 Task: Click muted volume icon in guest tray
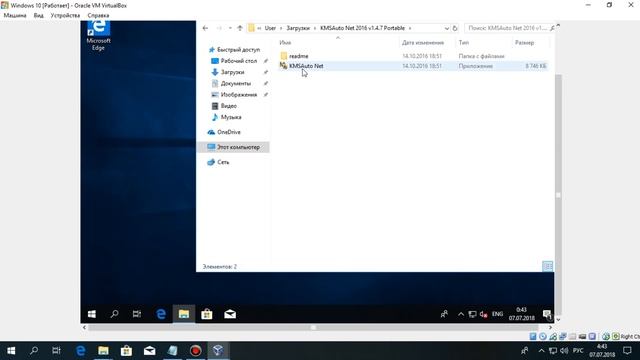point(484,314)
